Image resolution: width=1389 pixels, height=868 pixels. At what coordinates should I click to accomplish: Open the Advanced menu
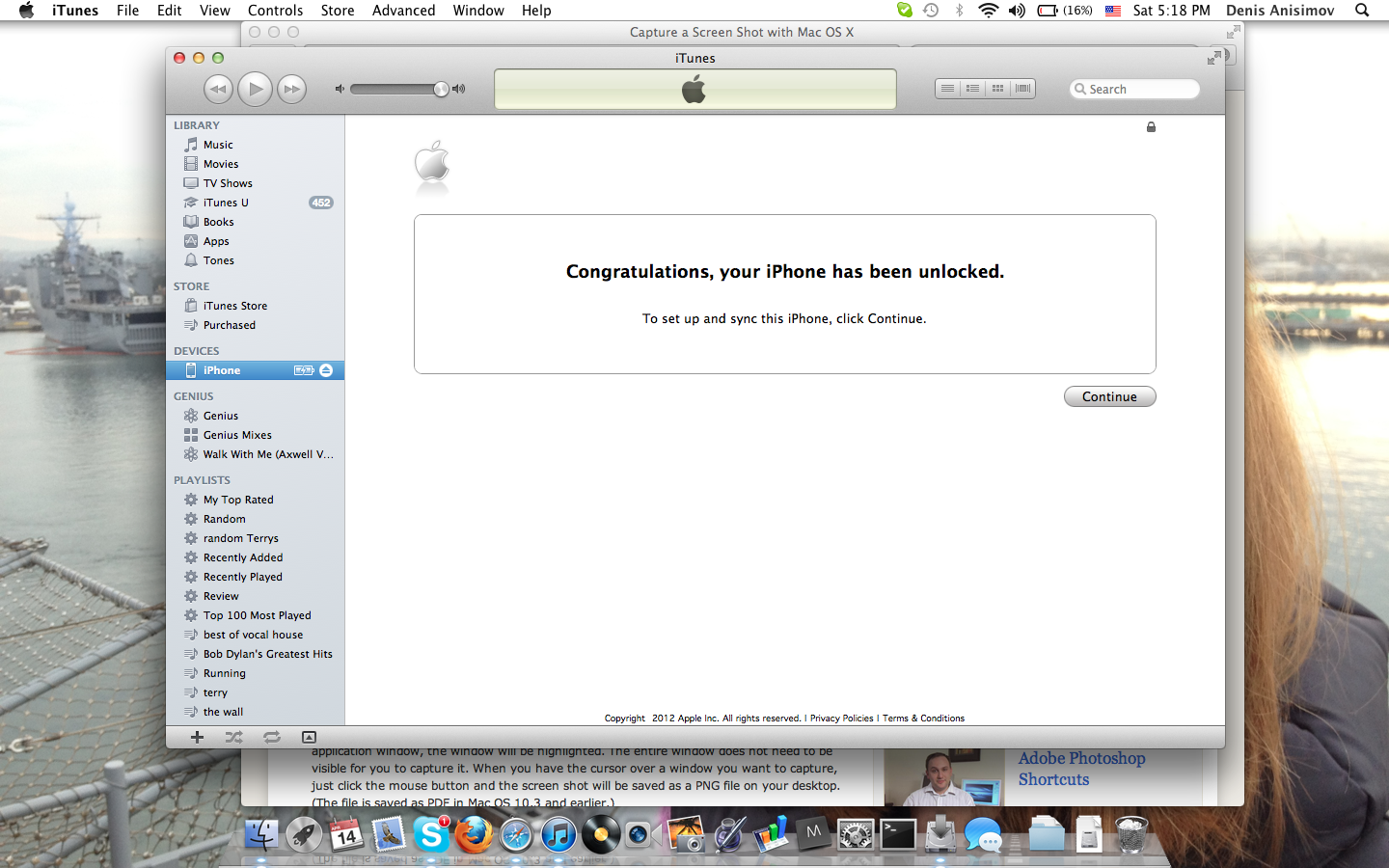(403, 11)
